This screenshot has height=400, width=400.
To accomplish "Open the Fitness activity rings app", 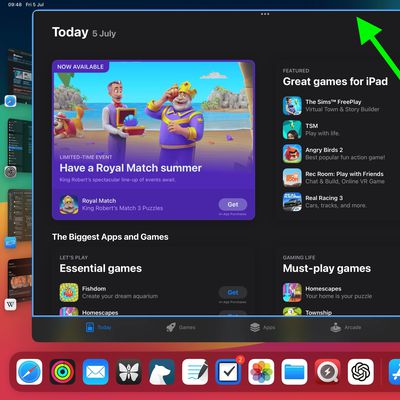I will tap(62, 372).
